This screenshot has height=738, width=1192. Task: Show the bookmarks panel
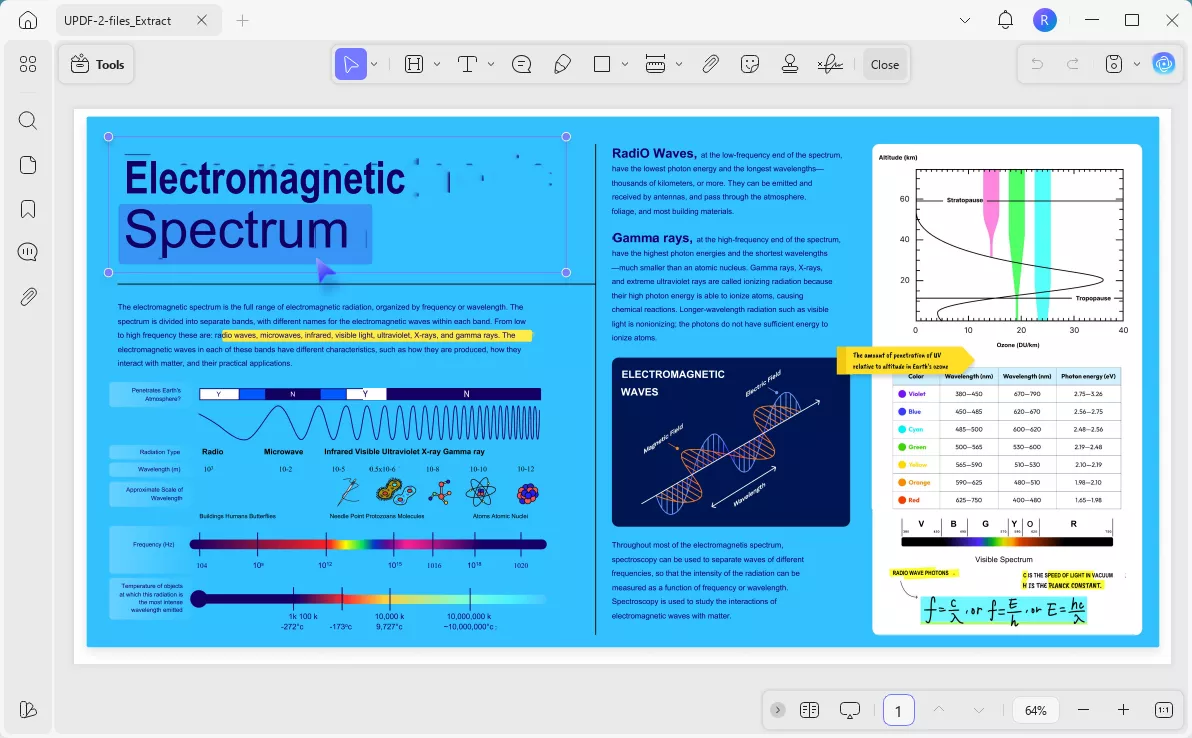28,208
